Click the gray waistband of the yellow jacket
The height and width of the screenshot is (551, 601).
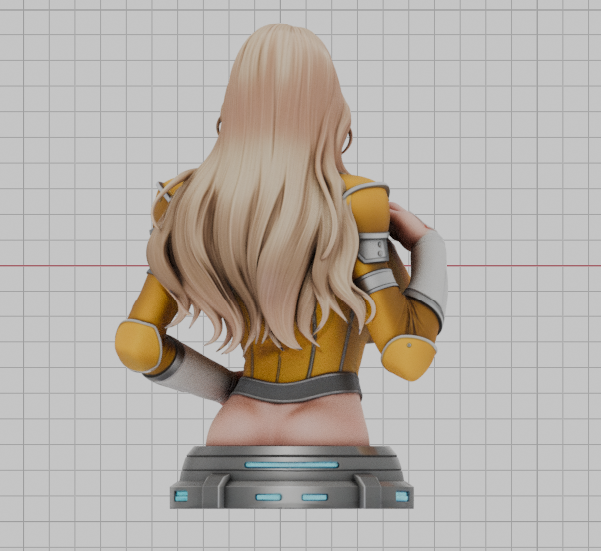point(296,389)
